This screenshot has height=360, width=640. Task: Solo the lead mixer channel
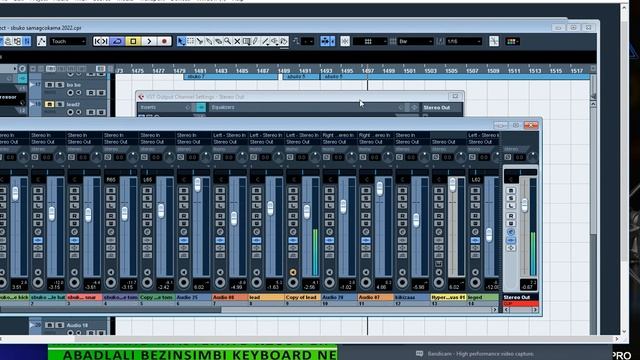[x=257, y=198]
